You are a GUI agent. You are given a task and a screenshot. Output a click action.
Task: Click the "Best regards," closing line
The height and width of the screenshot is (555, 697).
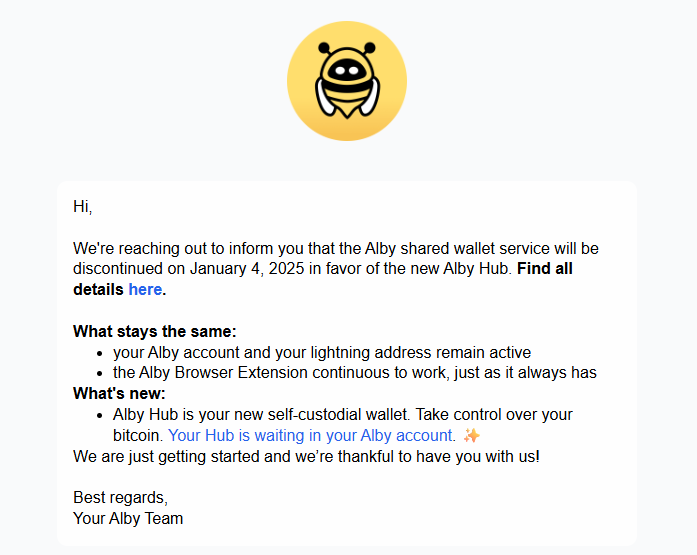pyautogui.click(x=120, y=498)
